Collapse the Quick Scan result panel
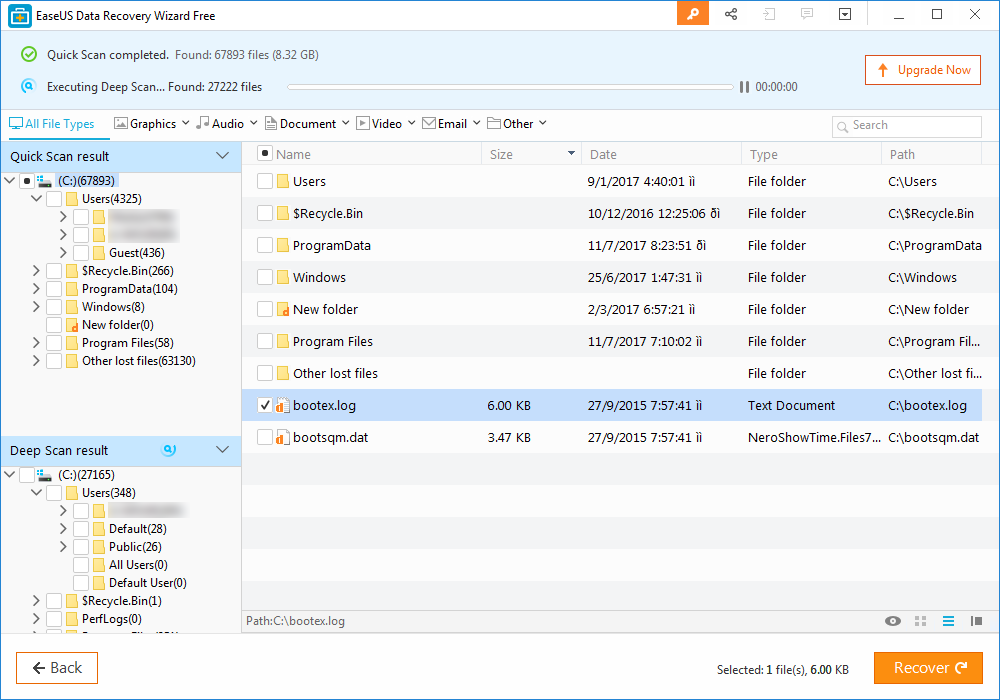Image resolution: width=1000 pixels, height=700 pixels. [x=223, y=156]
